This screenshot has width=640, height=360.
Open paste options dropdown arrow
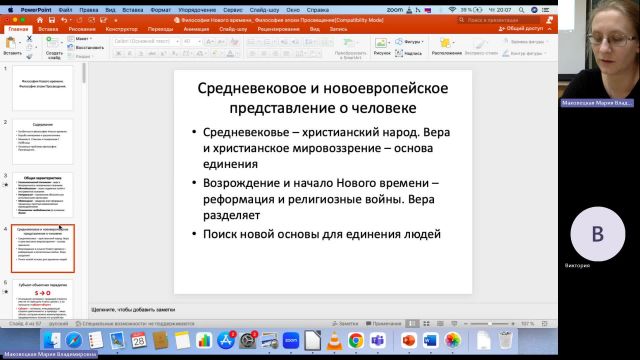pyautogui.click(x=19, y=42)
